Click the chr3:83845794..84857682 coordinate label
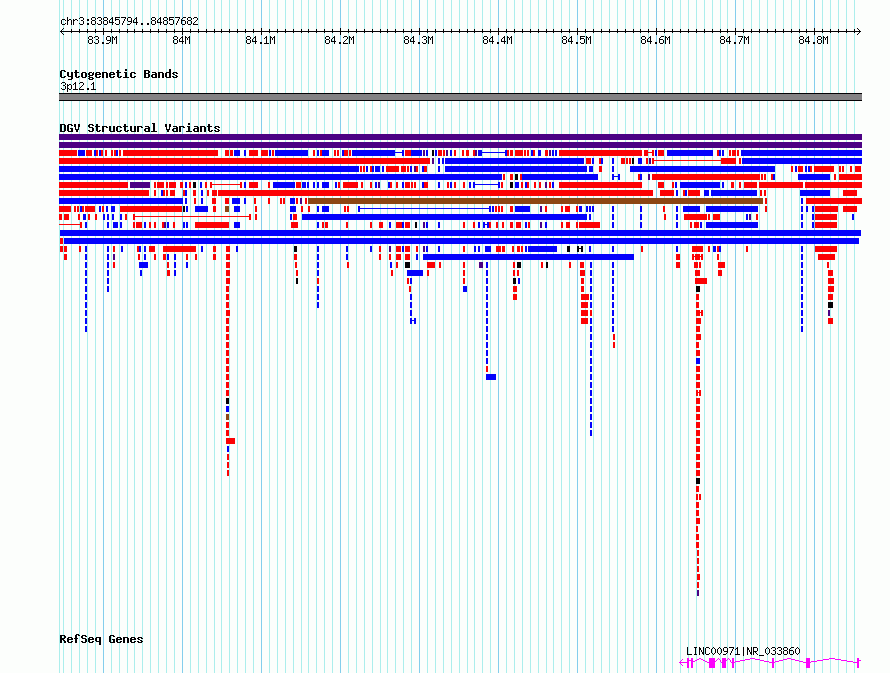This screenshot has width=890, height=673. click(x=129, y=22)
